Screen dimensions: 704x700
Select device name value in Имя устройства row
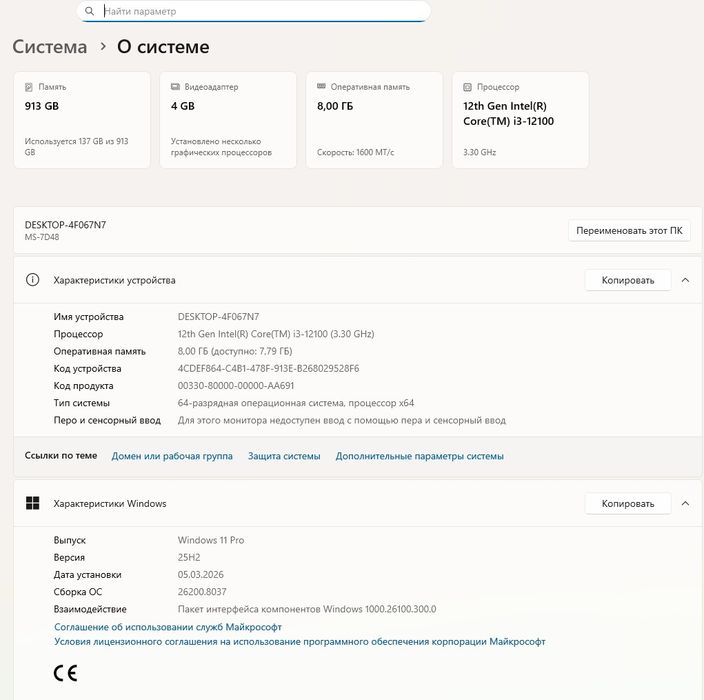219,317
